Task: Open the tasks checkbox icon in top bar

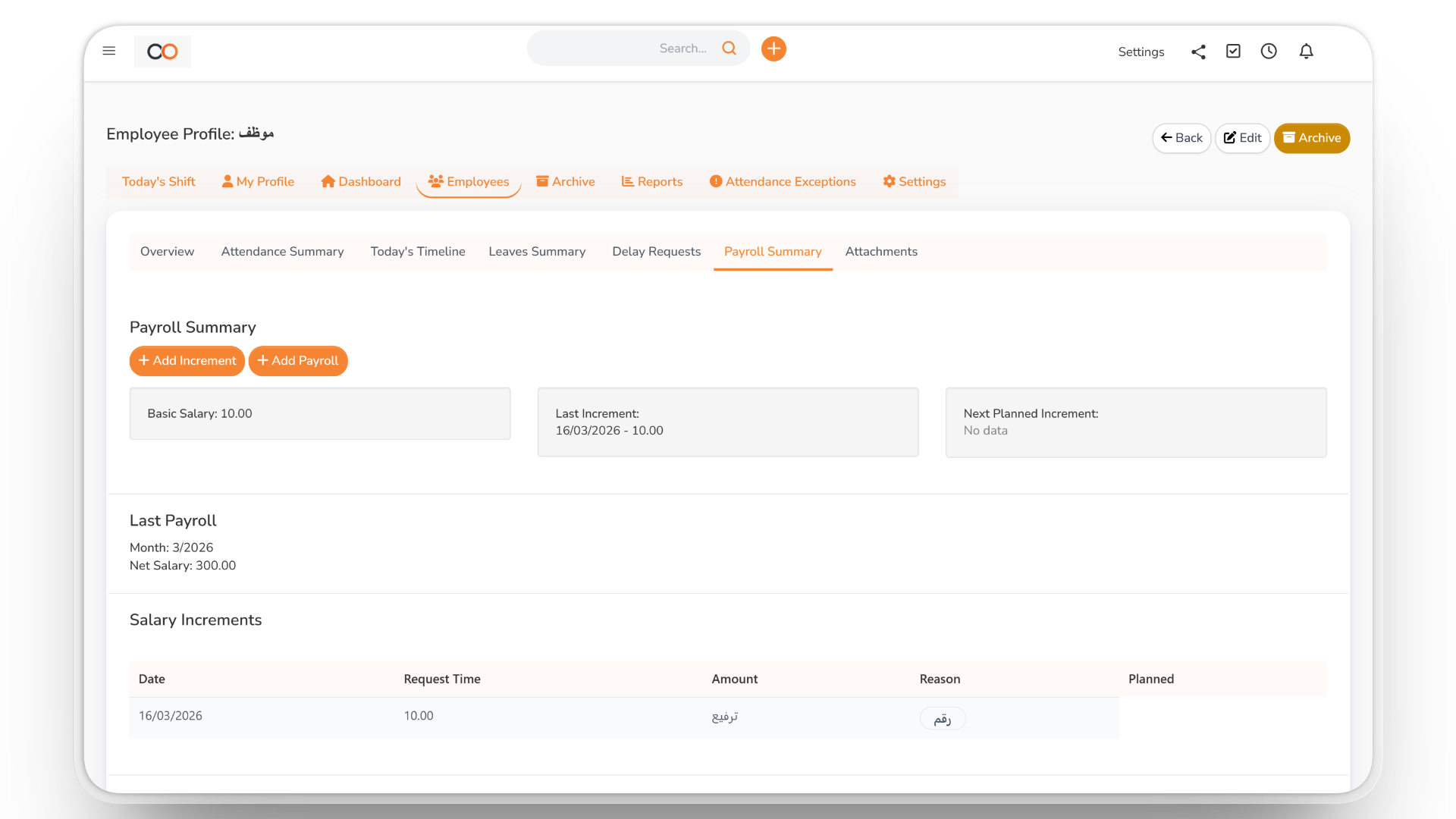Action: tap(1233, 51)
